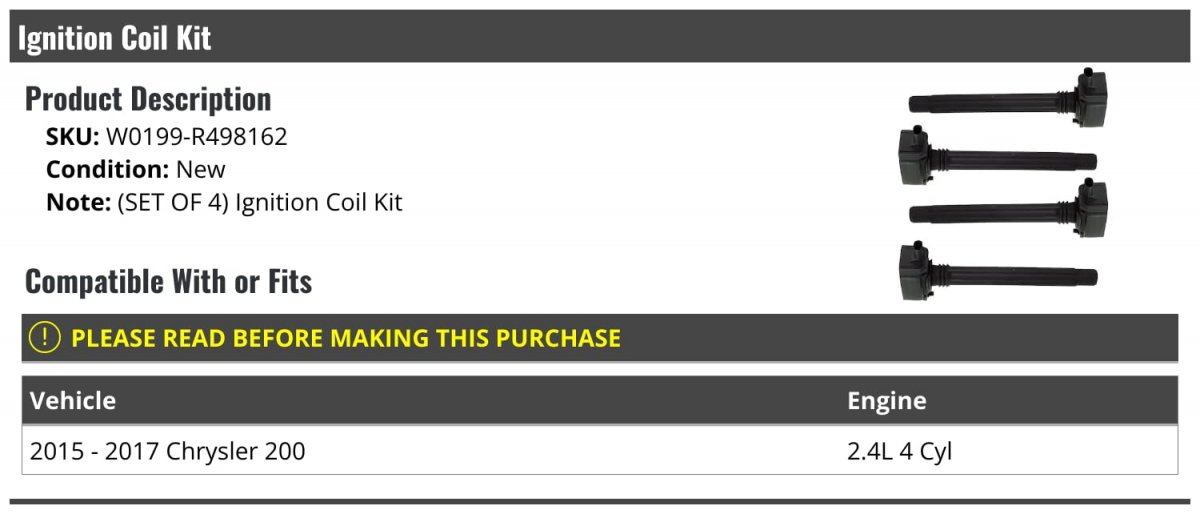1200x514 pixels.
Task: Click the Ignition Coil Kit title bar
Action: tap(600, 37)
